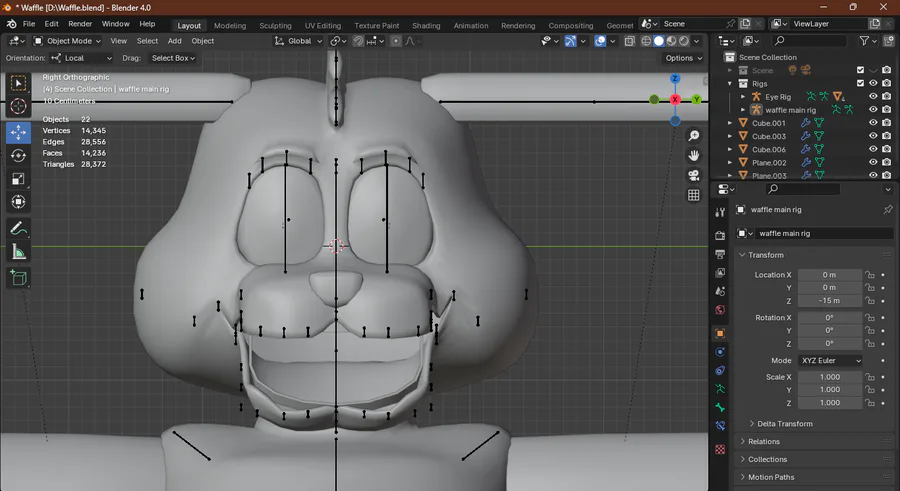This screenshot has height=491, width=900.
Task: Open the Options dropdown
Action: [x=683, y=58]
